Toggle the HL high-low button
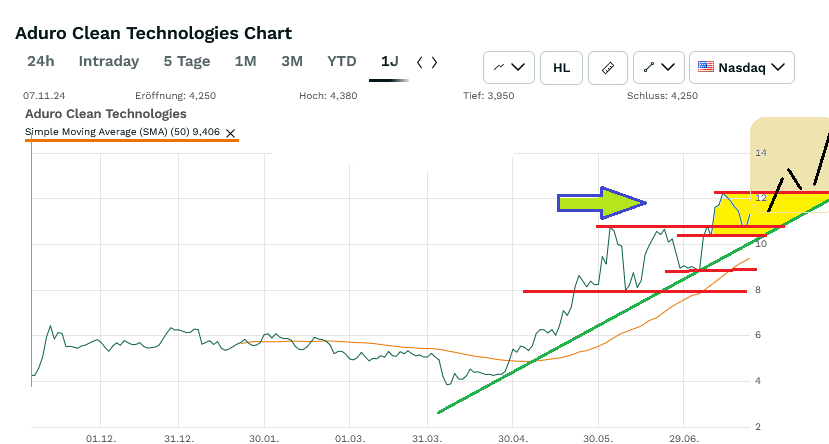Viewport: 829px width, 444px height. 561,68
